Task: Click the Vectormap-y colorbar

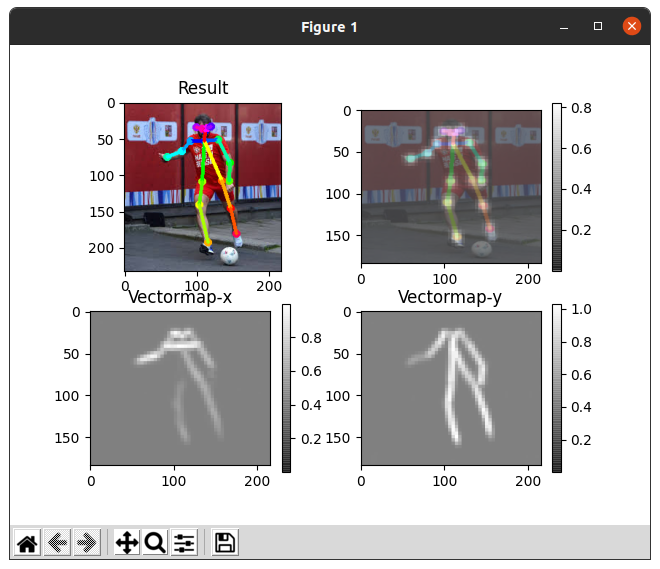Action: (x=557, y=388)
